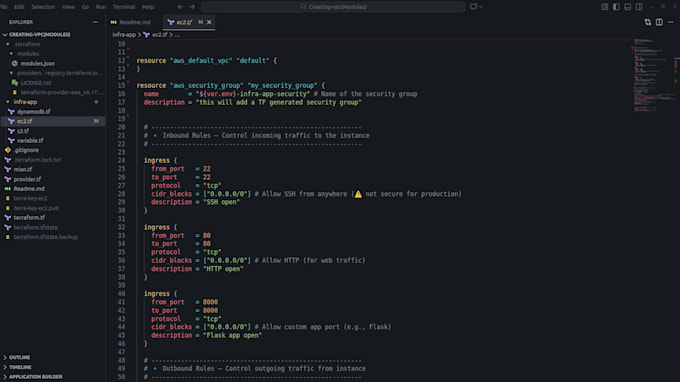This screenshot has height=382, width=680.
Task: Click the "SSH open" description line
Action: click(x=195, y=202)
